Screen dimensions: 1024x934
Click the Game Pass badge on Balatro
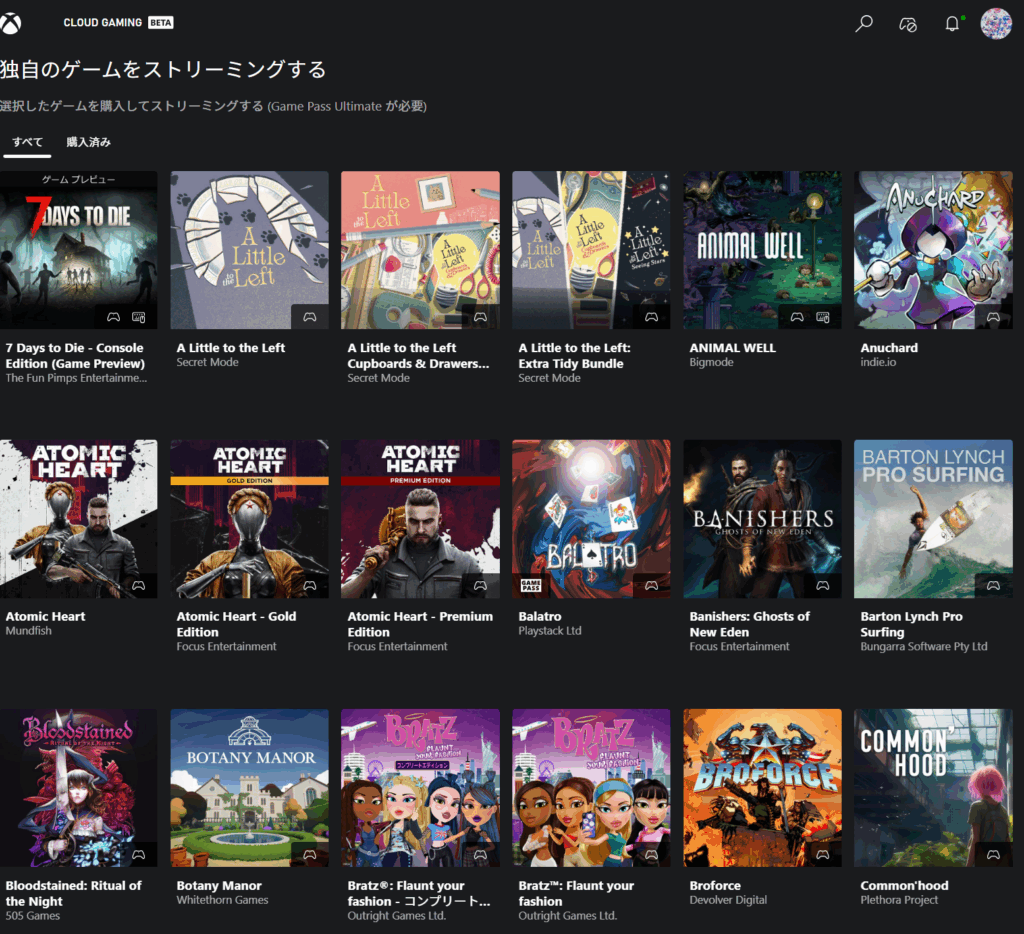(x=531, y=585)
